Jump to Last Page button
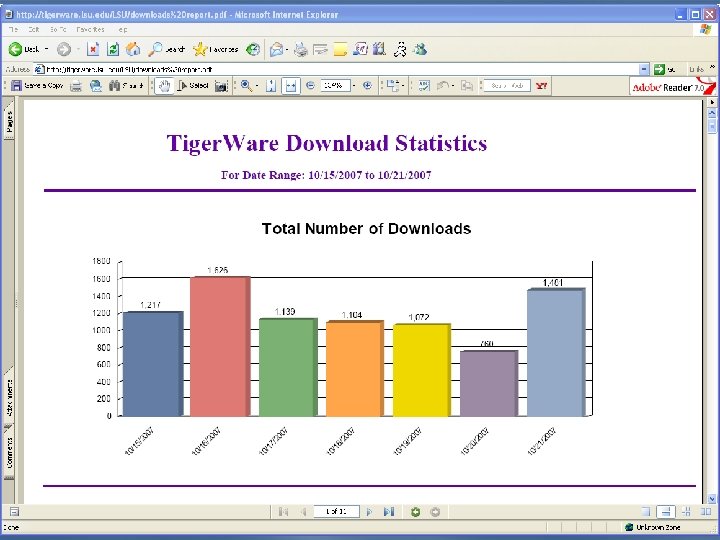This screenshot has height=540, width=720. (x=389, y=512)
